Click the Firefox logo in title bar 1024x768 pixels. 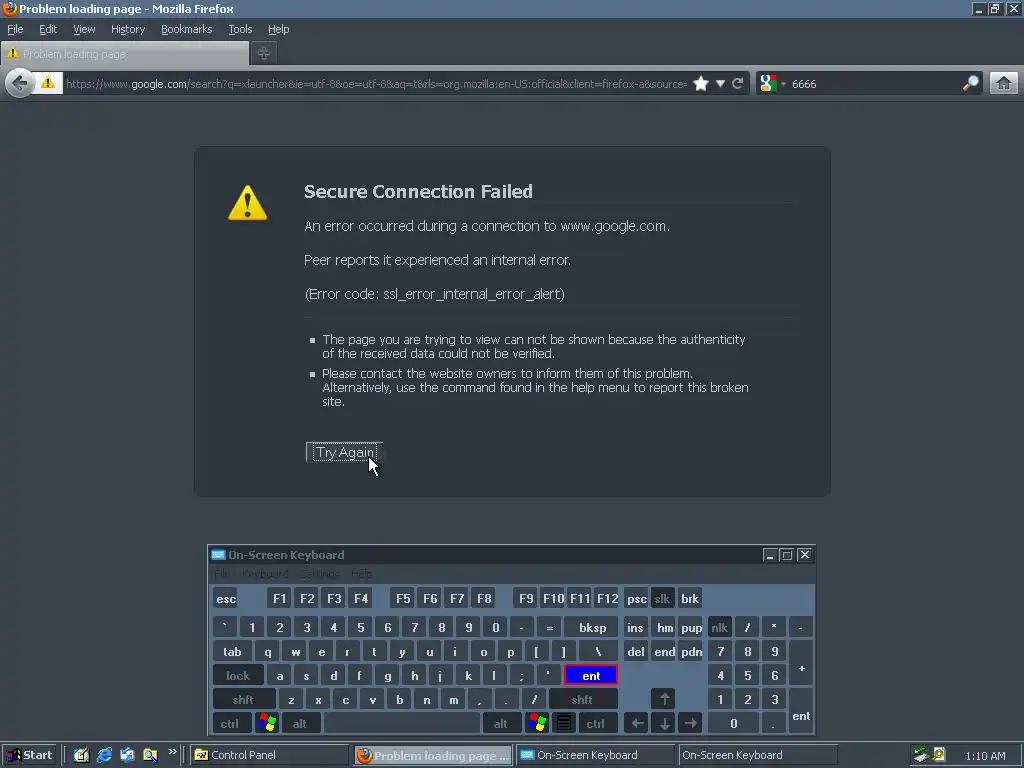point(9,8)
